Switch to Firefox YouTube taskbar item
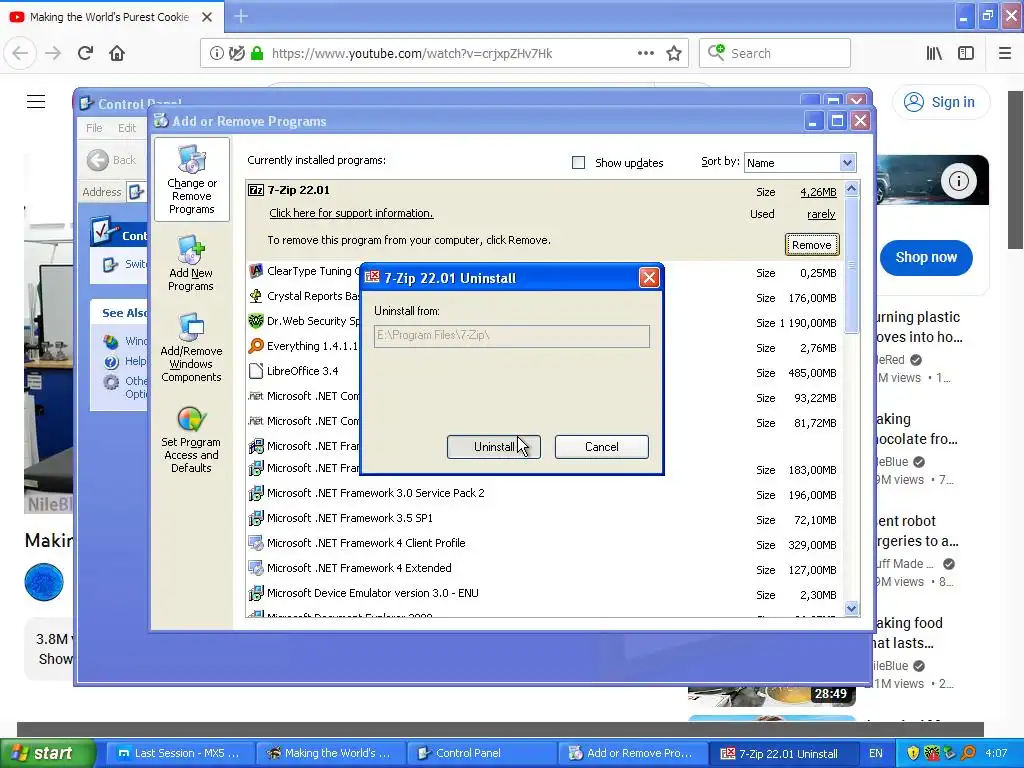 coord(330,753)
